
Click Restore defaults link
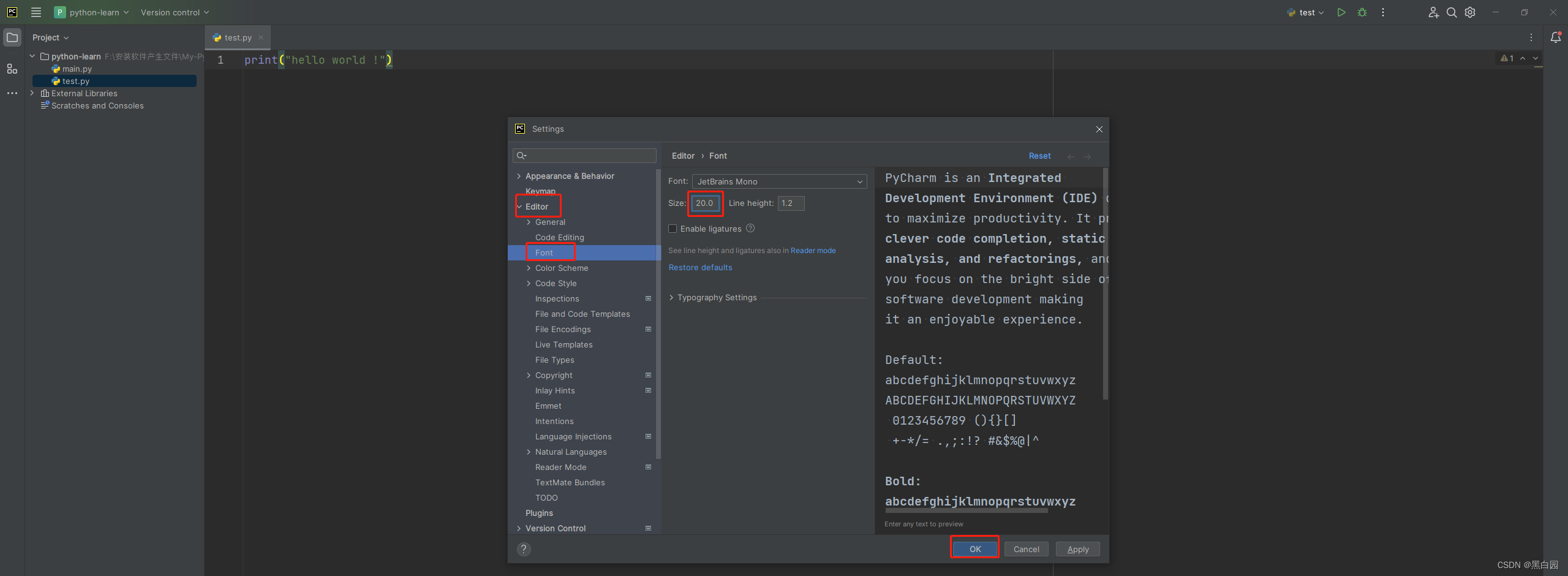point(700,268)
